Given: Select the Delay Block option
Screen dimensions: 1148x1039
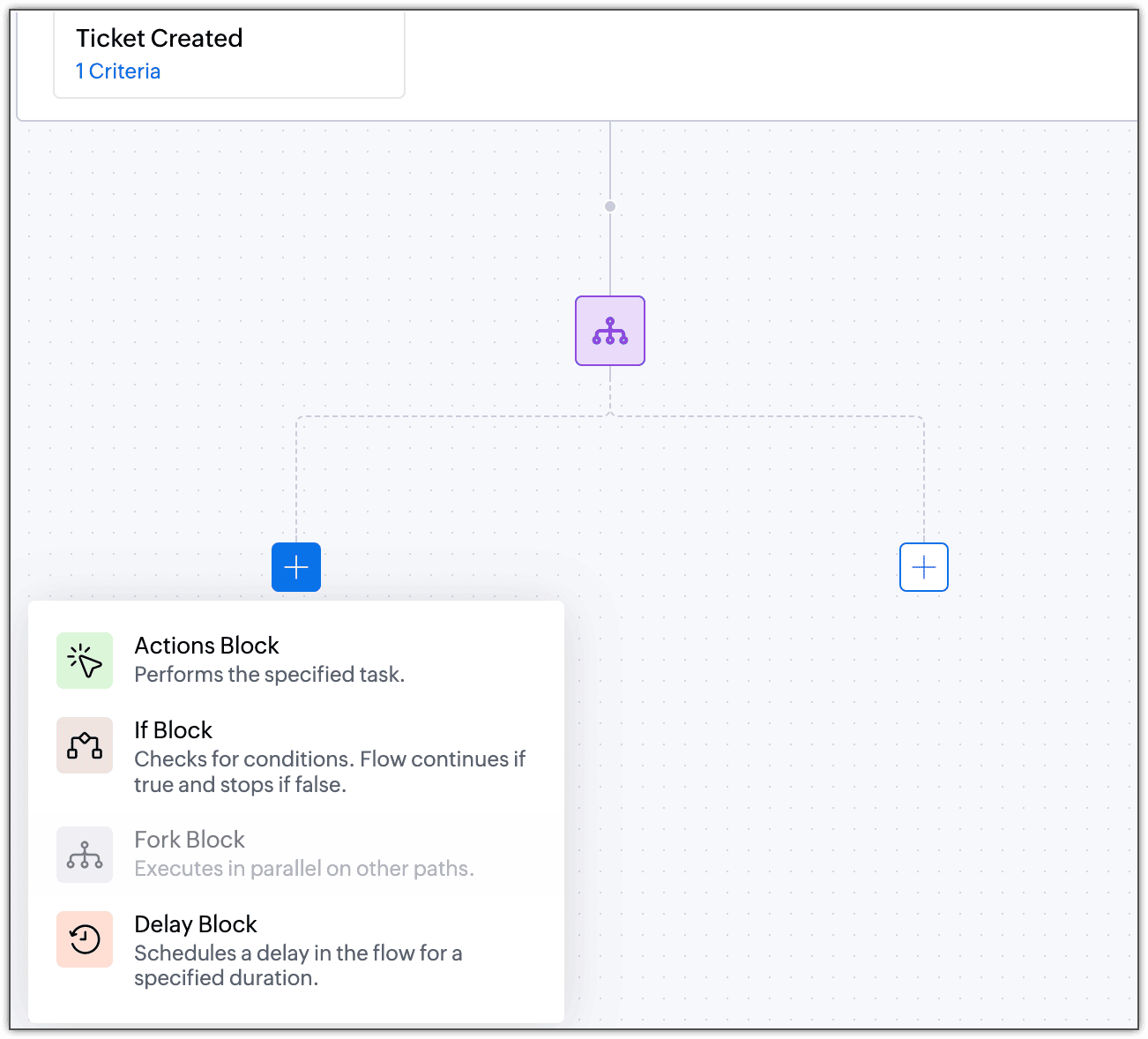Looking at the screenshot, I should pos(296,951).
